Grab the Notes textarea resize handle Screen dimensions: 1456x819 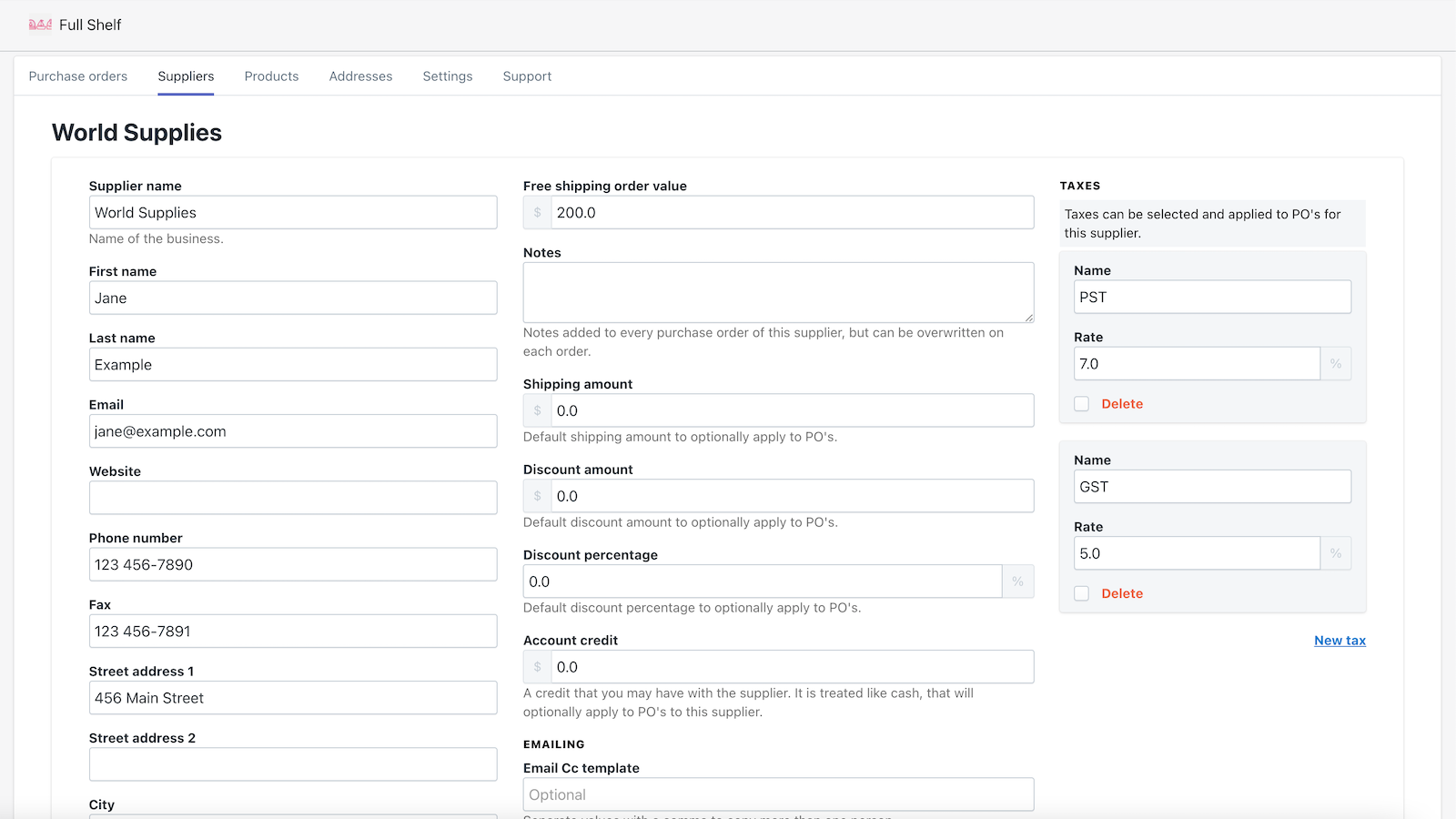1029,318
